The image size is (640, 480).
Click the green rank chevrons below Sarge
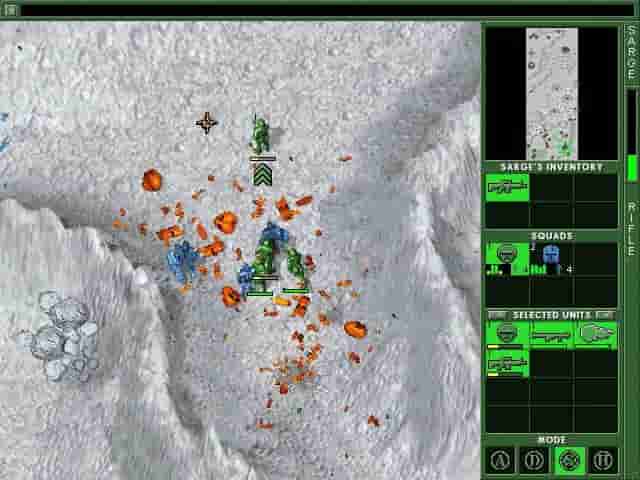pos(262,174)
